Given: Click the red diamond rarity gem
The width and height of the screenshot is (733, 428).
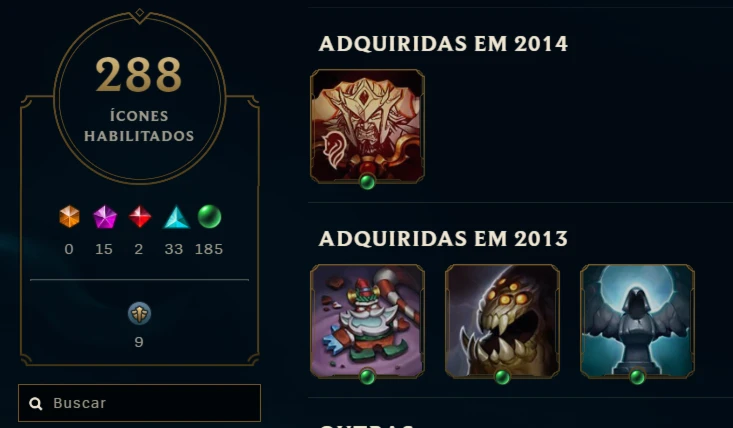Looking at the screenshot, I should click(140, 217).
